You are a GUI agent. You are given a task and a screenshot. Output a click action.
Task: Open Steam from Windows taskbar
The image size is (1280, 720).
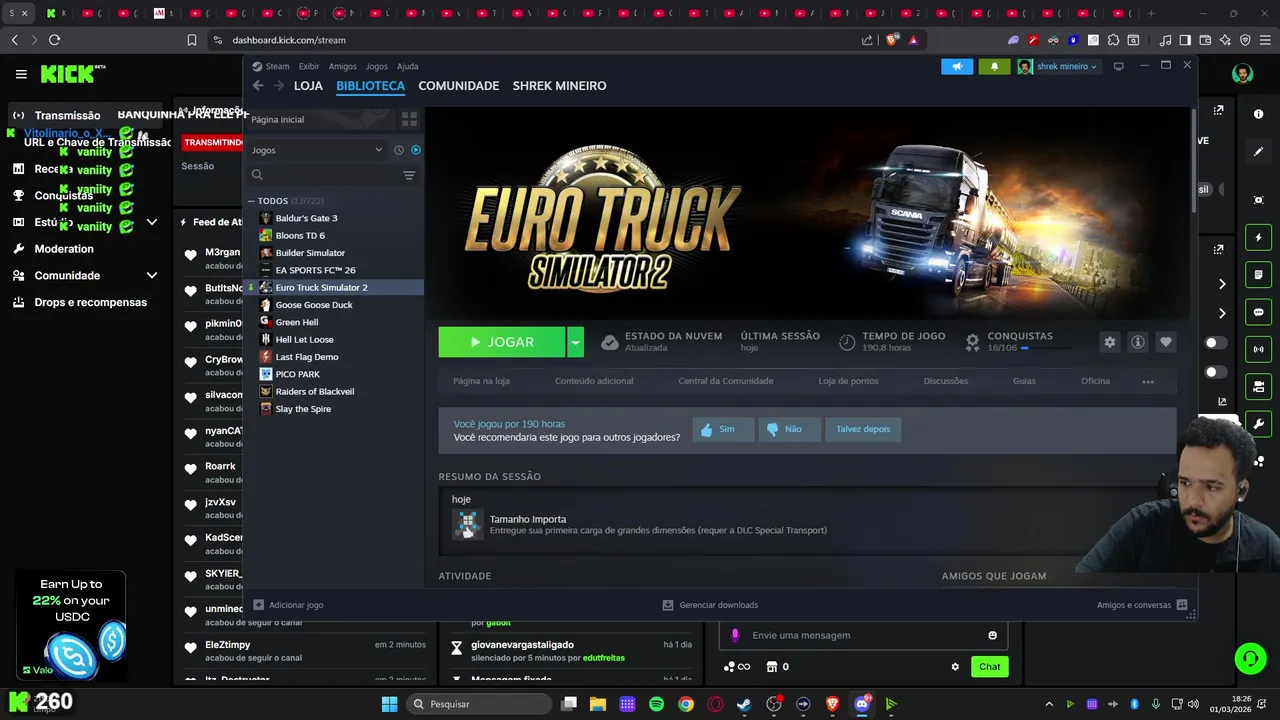tap(744, 704)
